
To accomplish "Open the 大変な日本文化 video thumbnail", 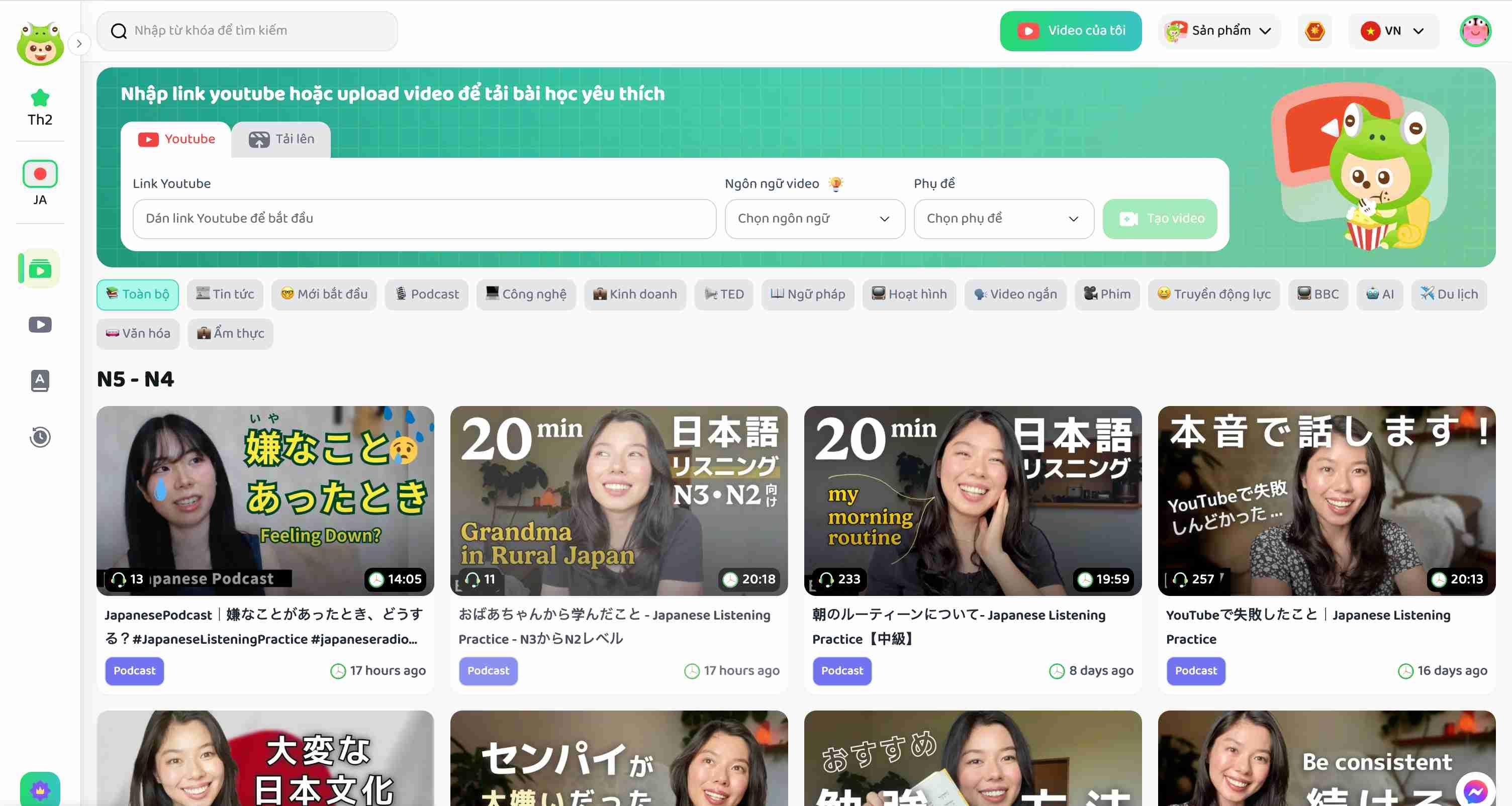I will pos(265,758).
